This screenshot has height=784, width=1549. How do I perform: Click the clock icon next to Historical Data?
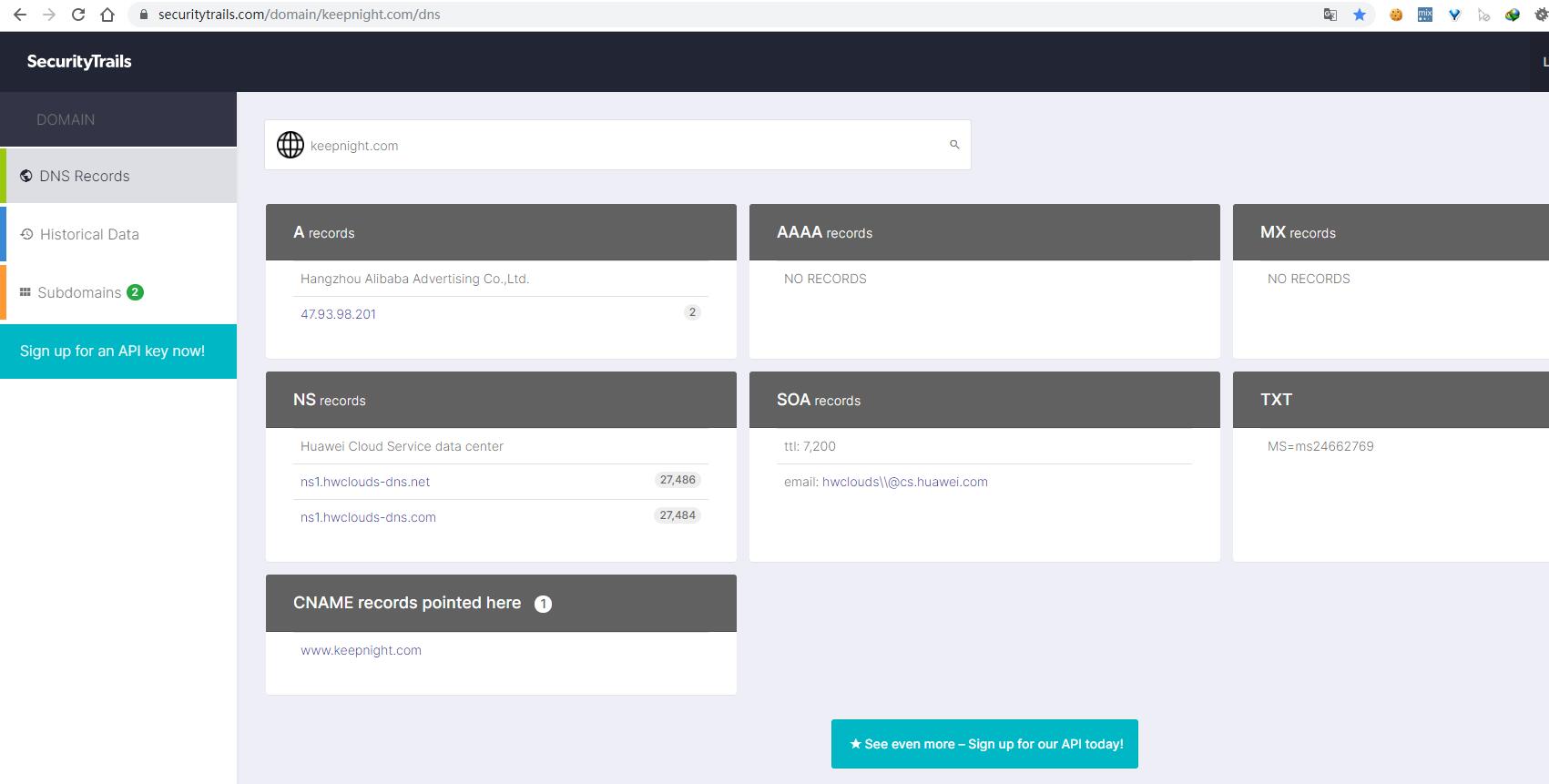(26, 234)
